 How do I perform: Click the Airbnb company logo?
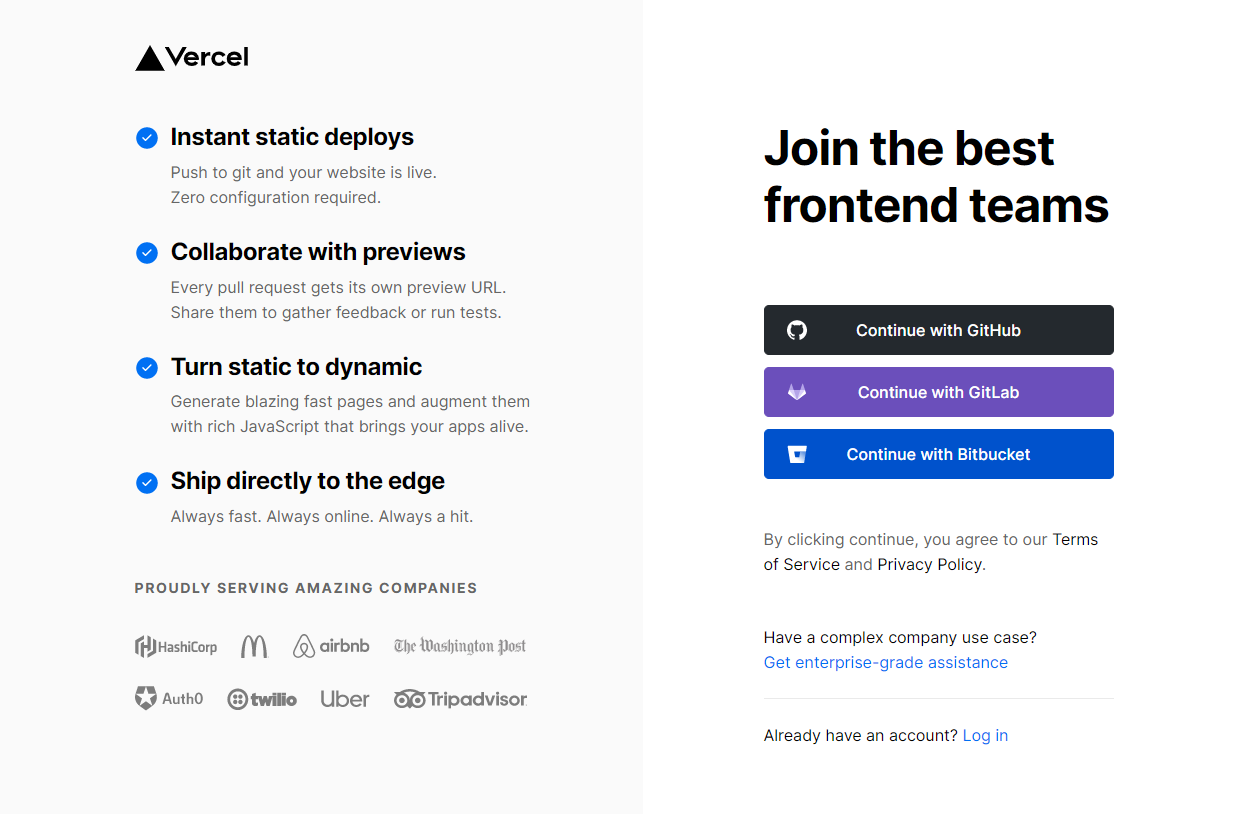(331, 647)
